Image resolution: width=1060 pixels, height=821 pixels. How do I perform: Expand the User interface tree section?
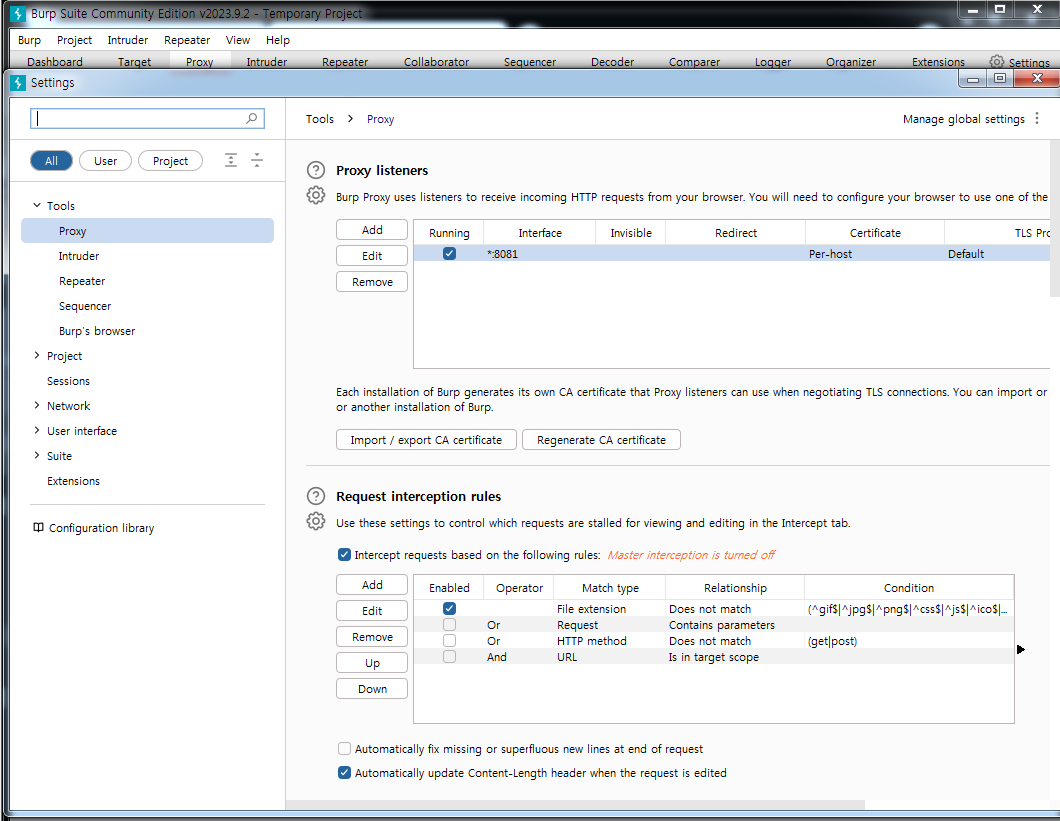point(37,430)
